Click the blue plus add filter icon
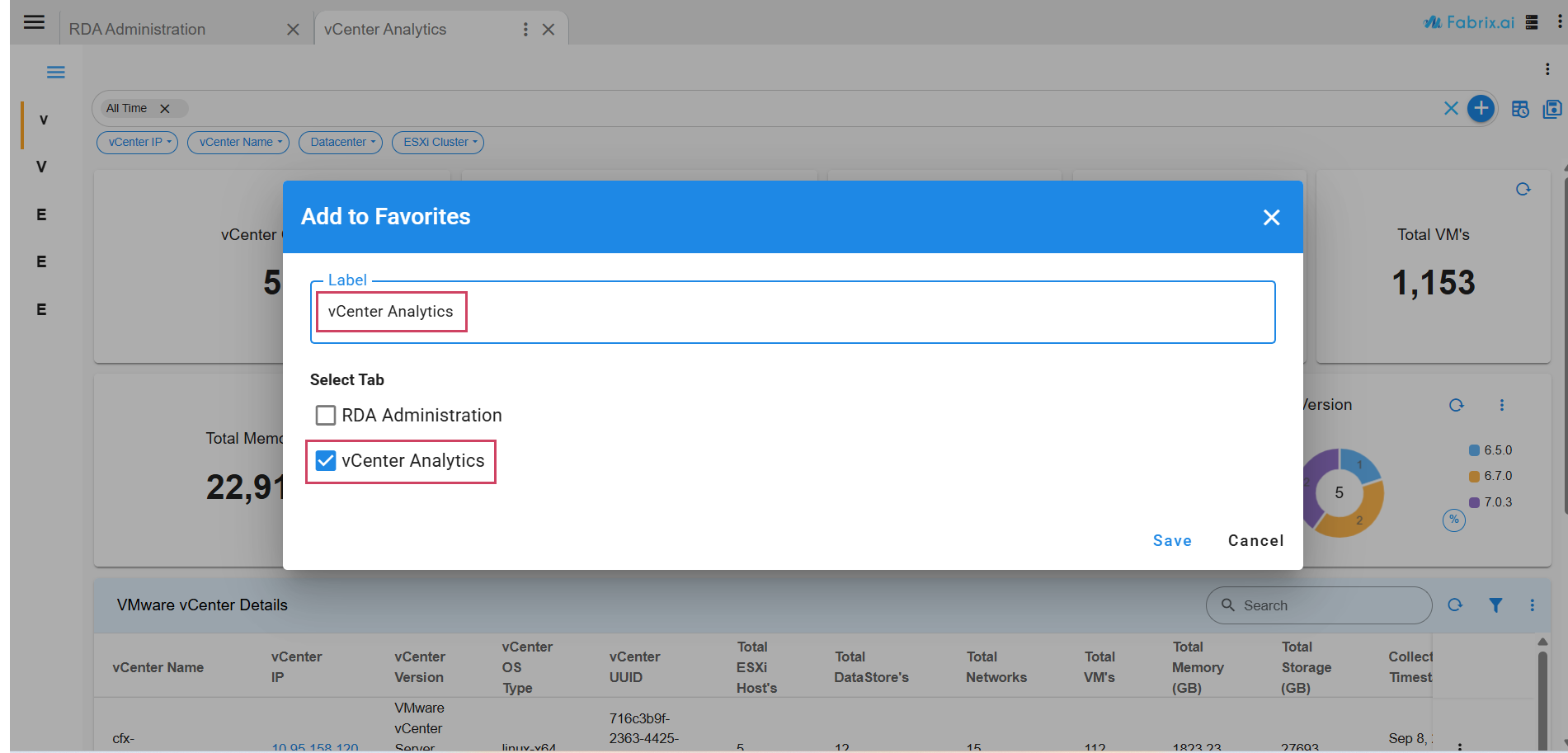Screen dimensions: 1568x753 coord(1481,108)
